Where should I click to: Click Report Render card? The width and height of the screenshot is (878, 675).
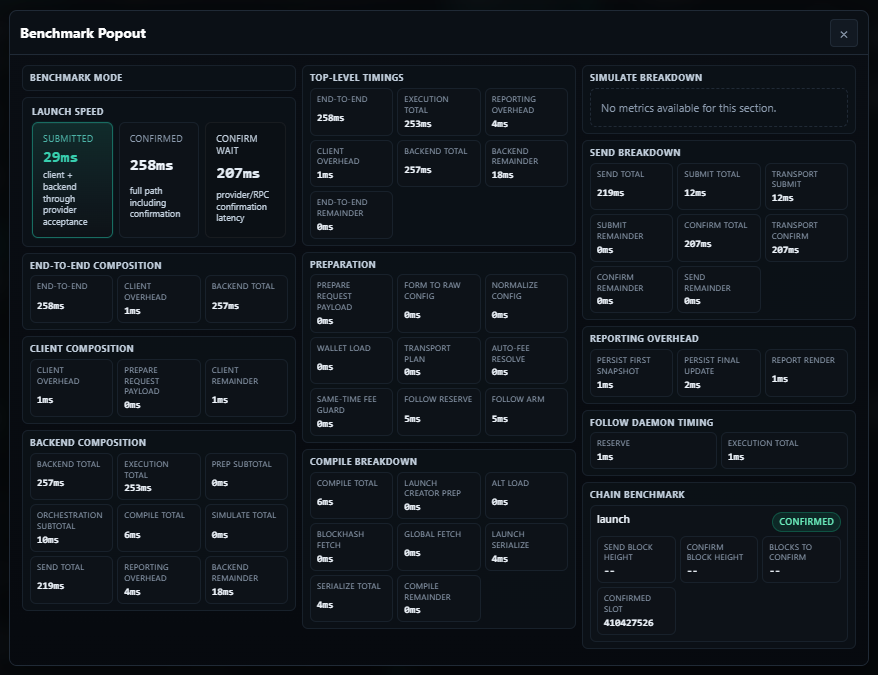806,373
